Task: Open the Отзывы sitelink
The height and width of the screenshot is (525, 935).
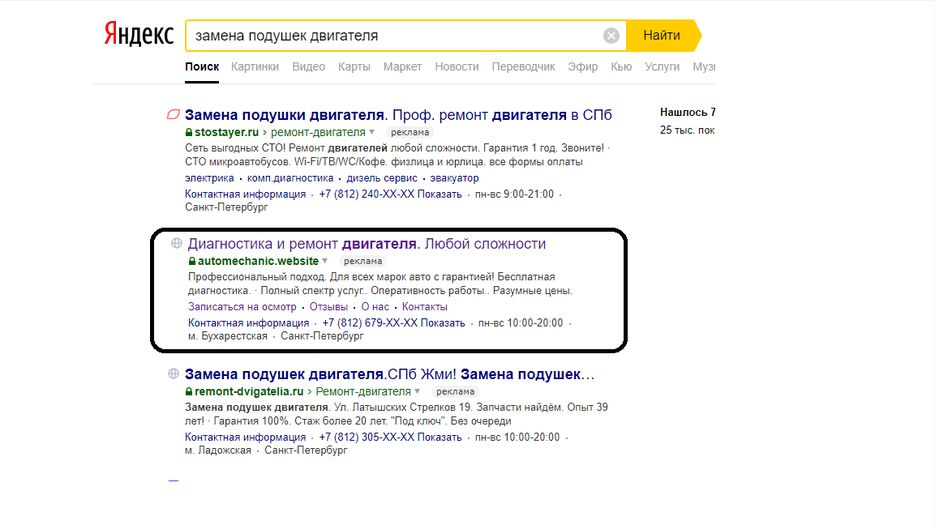Action: (329, 307)
